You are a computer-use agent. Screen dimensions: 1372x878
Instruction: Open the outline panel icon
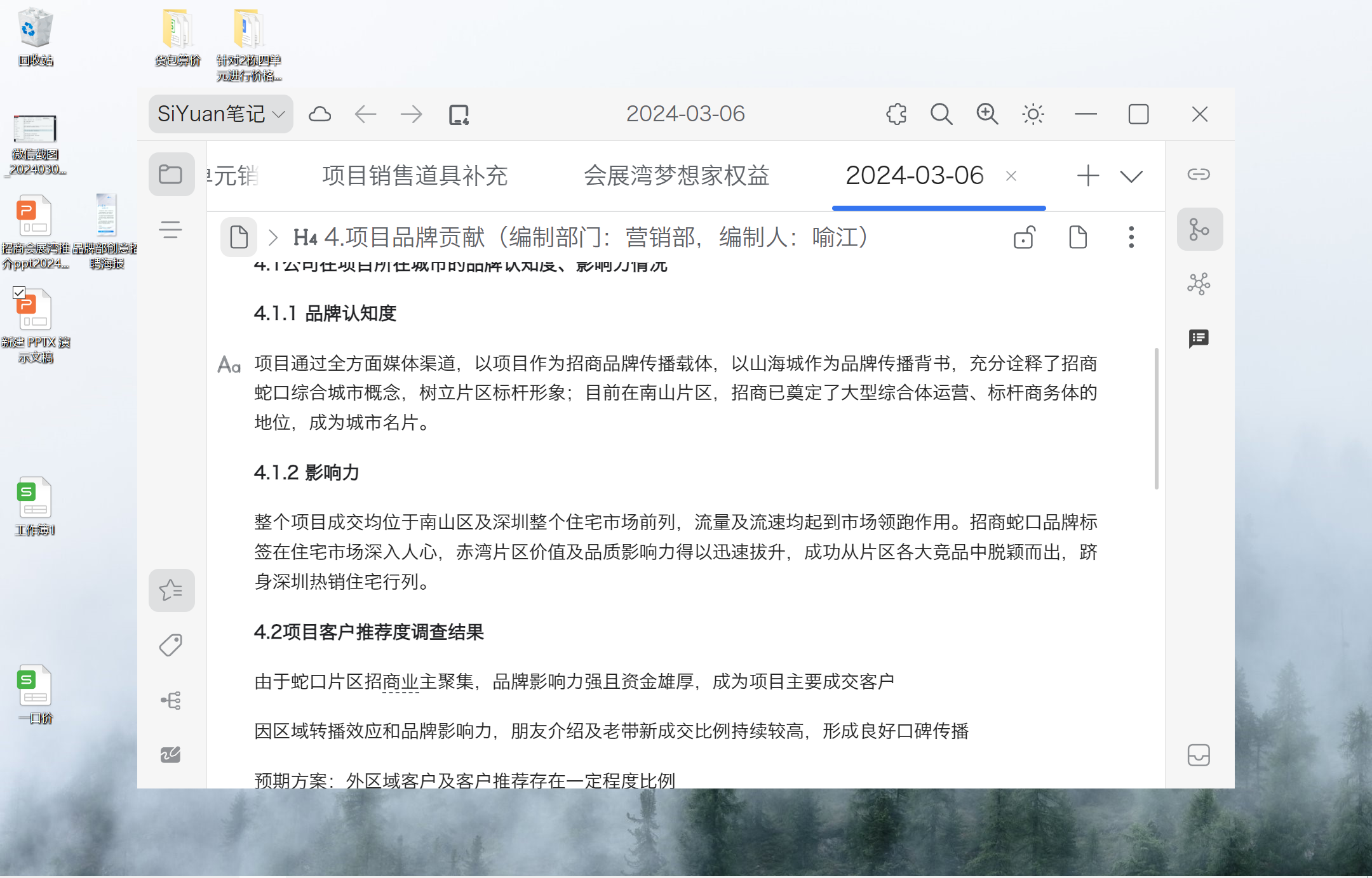tap(171, 229)
